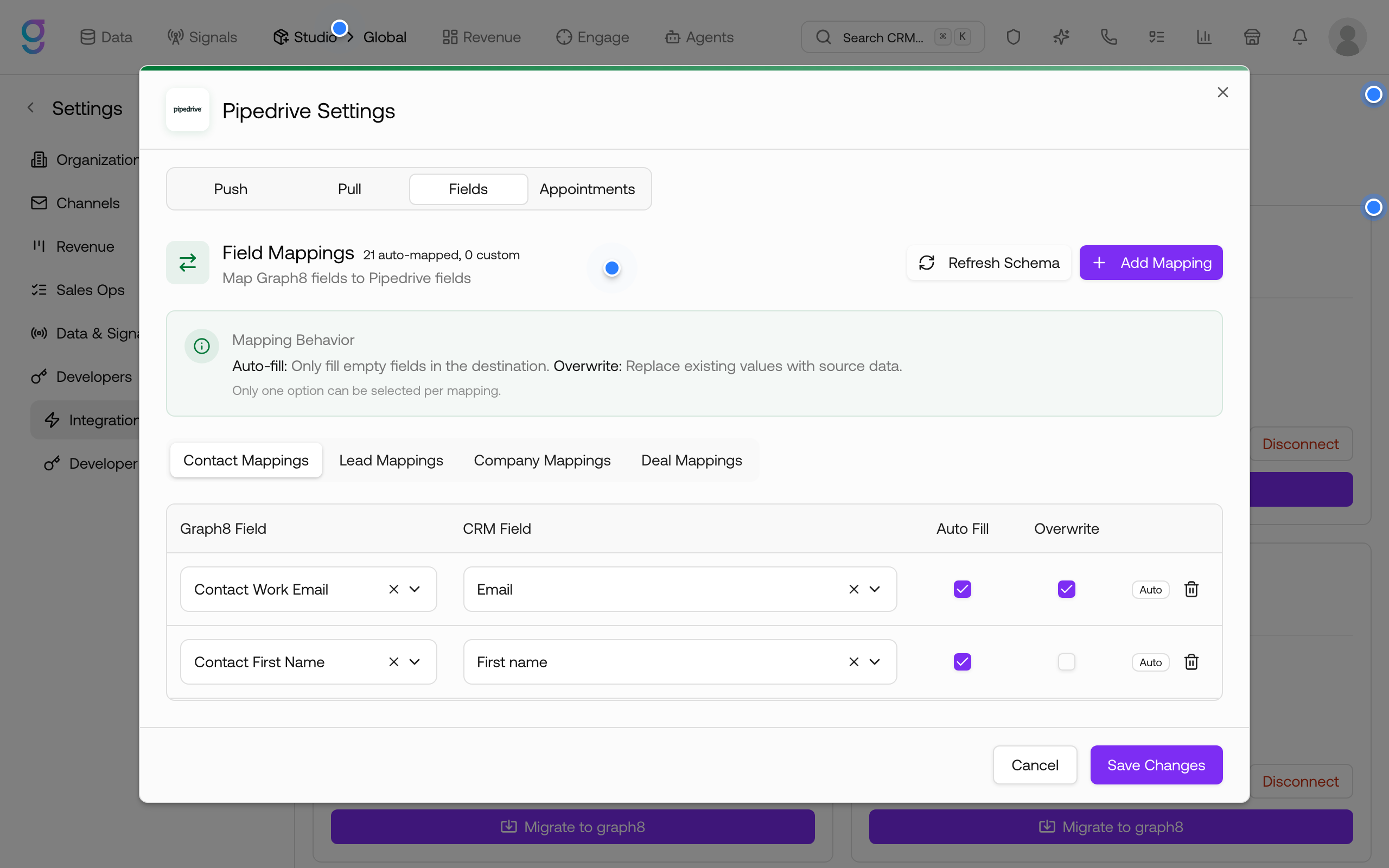Click Refresh Schema button
Viewport: 1389px width, 868px height.
coord(989,263)
